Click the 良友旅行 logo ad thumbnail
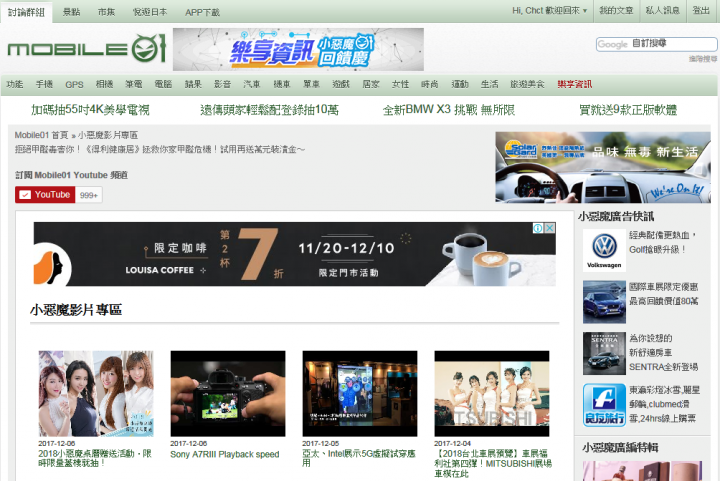 click(x=604, y=405)
